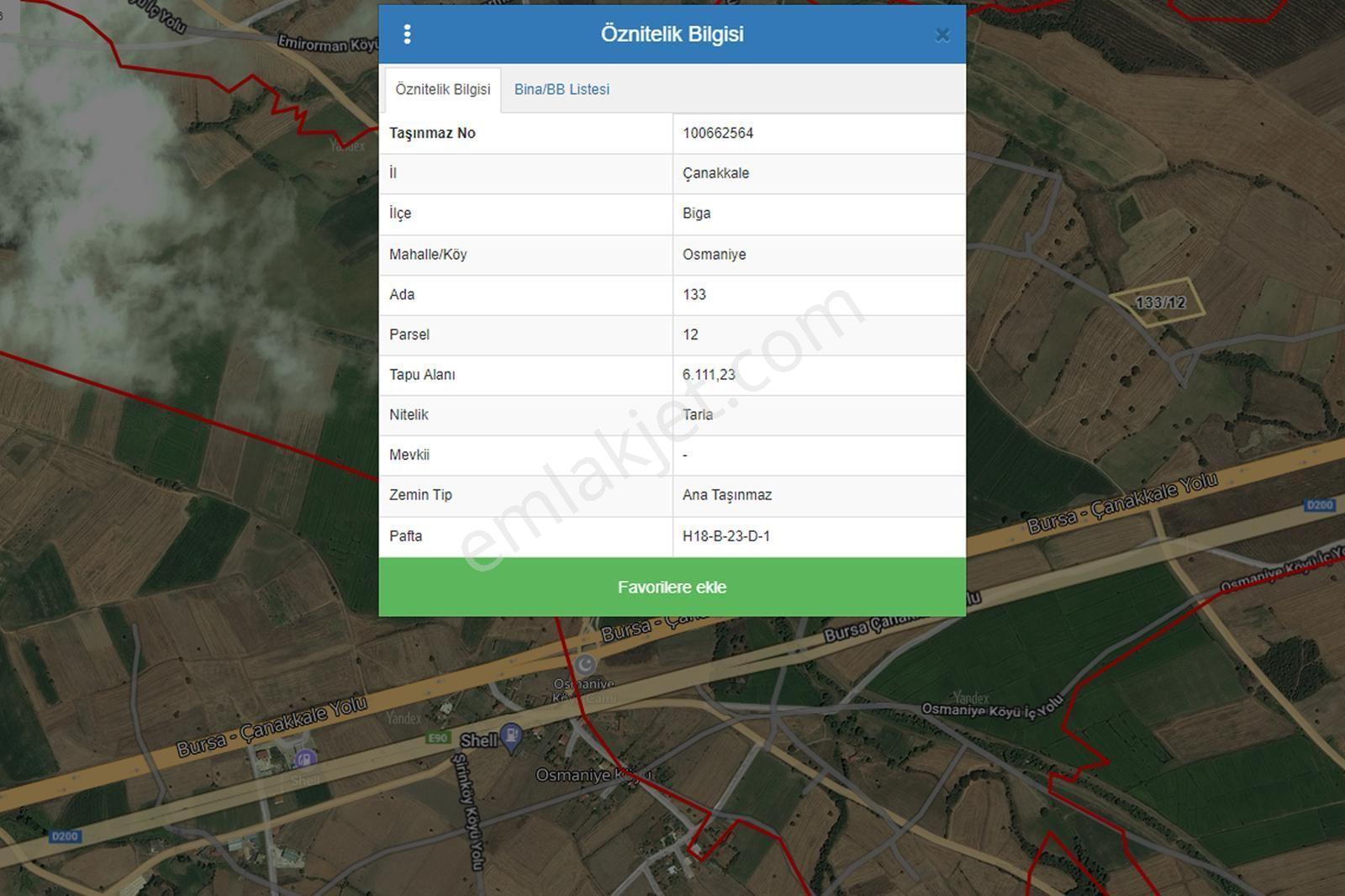
Task: Open the Bina/BB Listesi tab
Action: click(562, 89)
